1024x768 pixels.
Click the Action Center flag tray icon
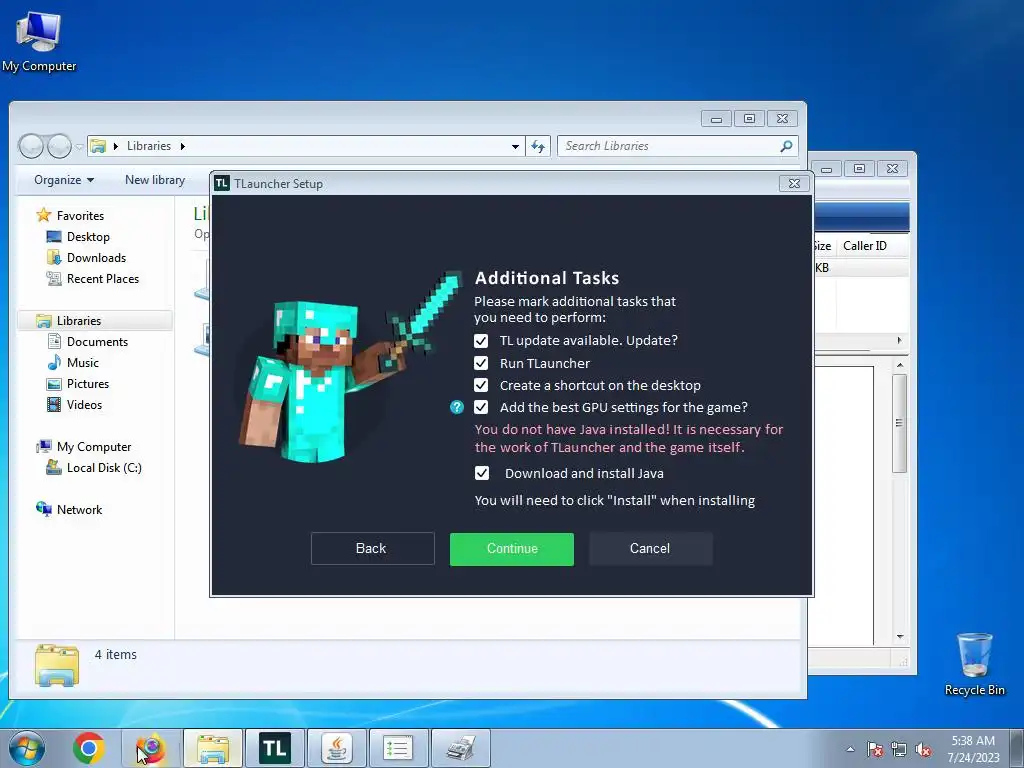(875, 749)
